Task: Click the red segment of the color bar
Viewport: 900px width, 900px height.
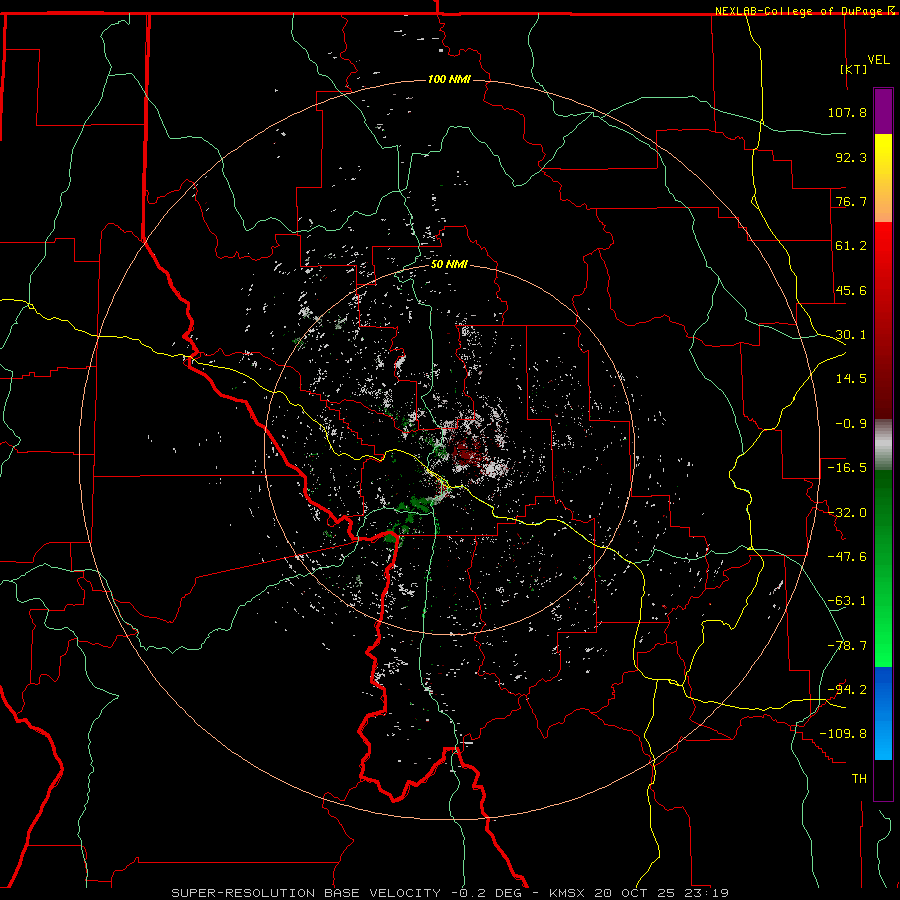Action: [883, 320]
